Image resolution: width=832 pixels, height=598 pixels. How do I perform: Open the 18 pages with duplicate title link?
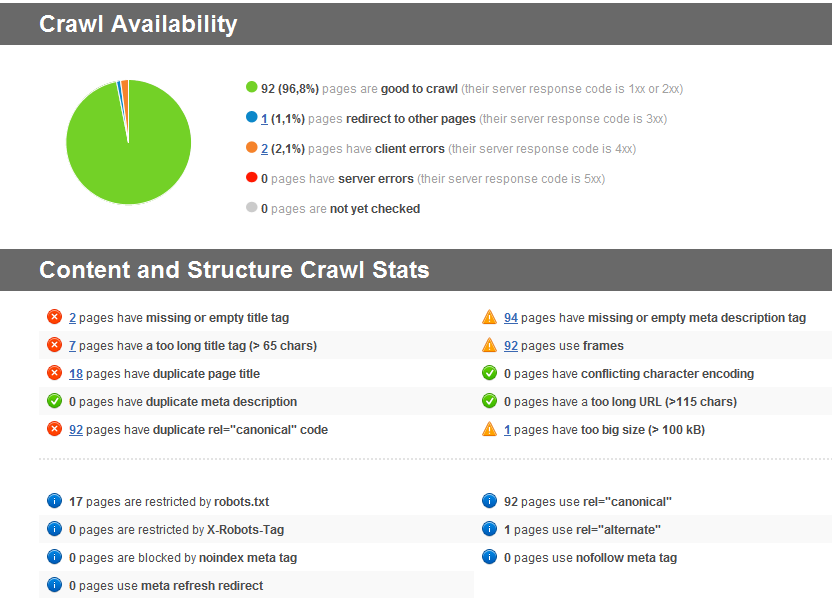pos(76,374)
